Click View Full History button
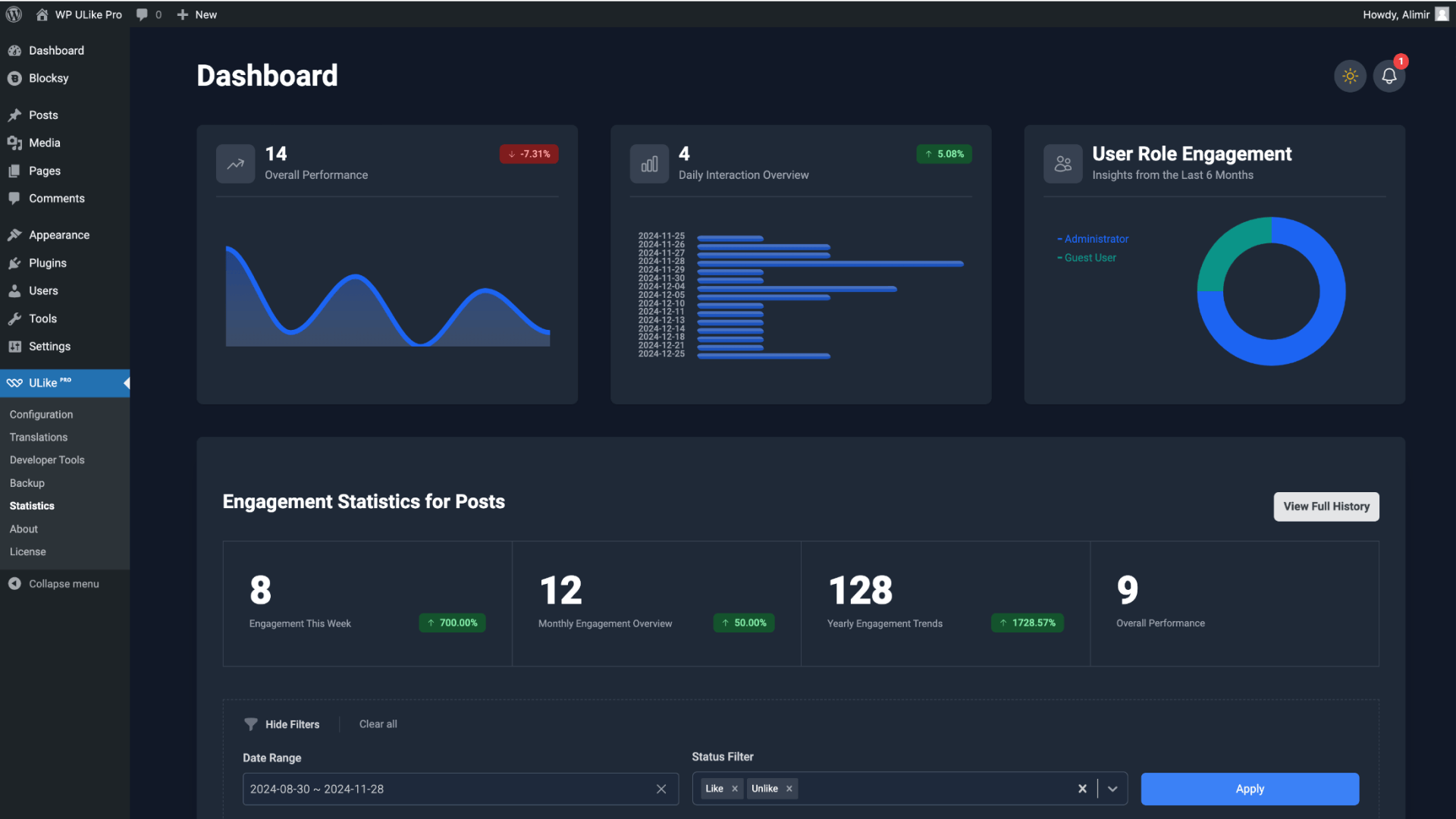1456x819 pixels. pyautogui.click(x=1326, y=507)
